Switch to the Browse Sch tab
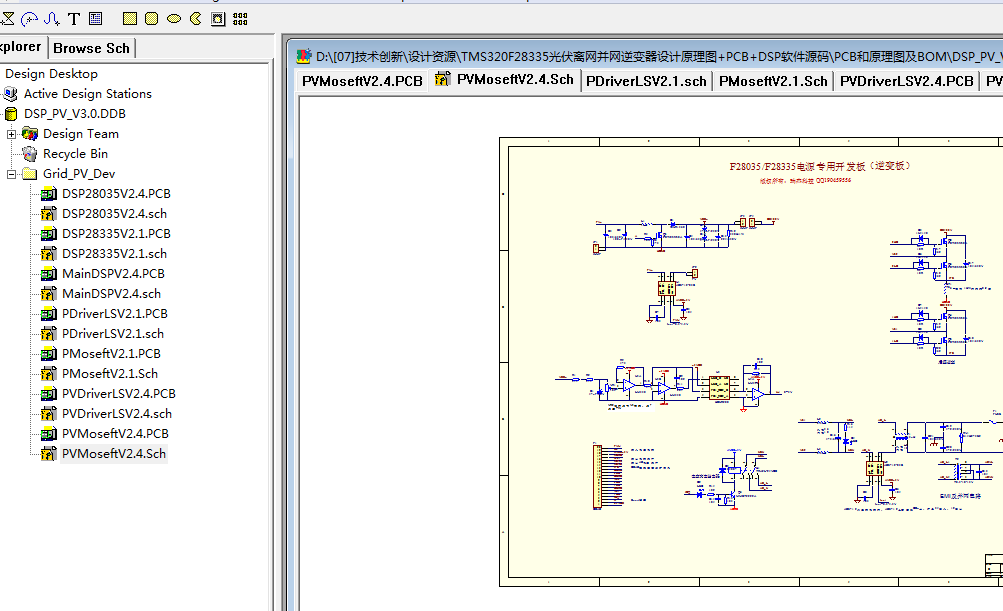Viewport: 1003px width, 611px height. coord(91,49)
